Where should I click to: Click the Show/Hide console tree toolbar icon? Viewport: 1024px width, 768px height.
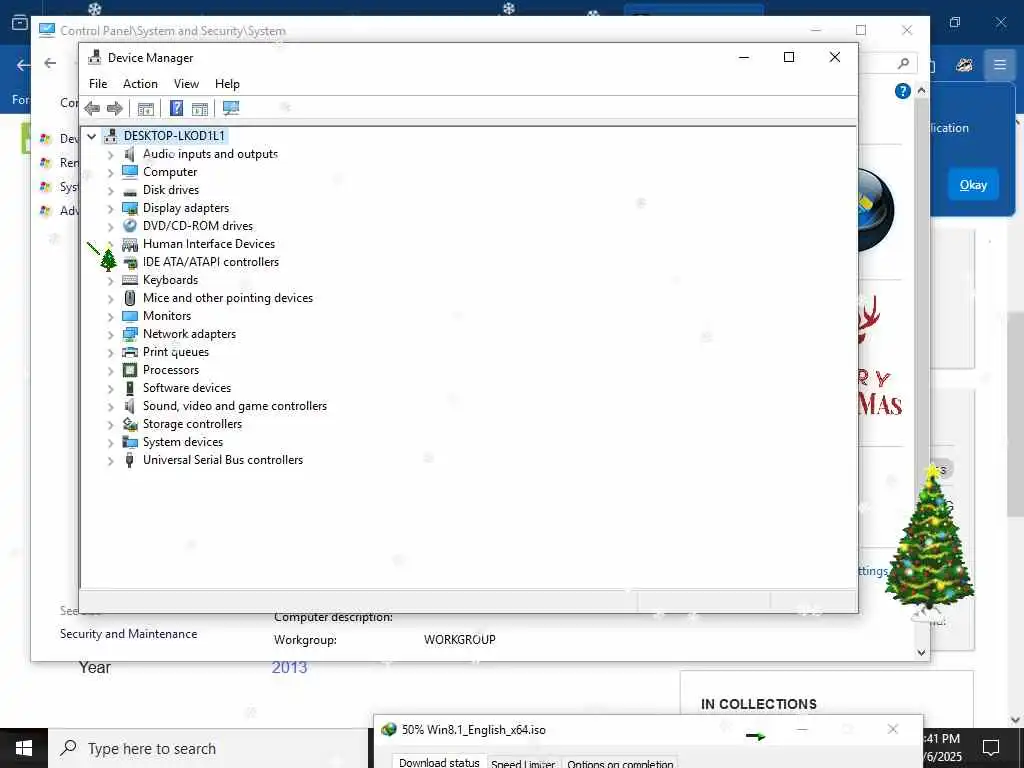(146, 108)
